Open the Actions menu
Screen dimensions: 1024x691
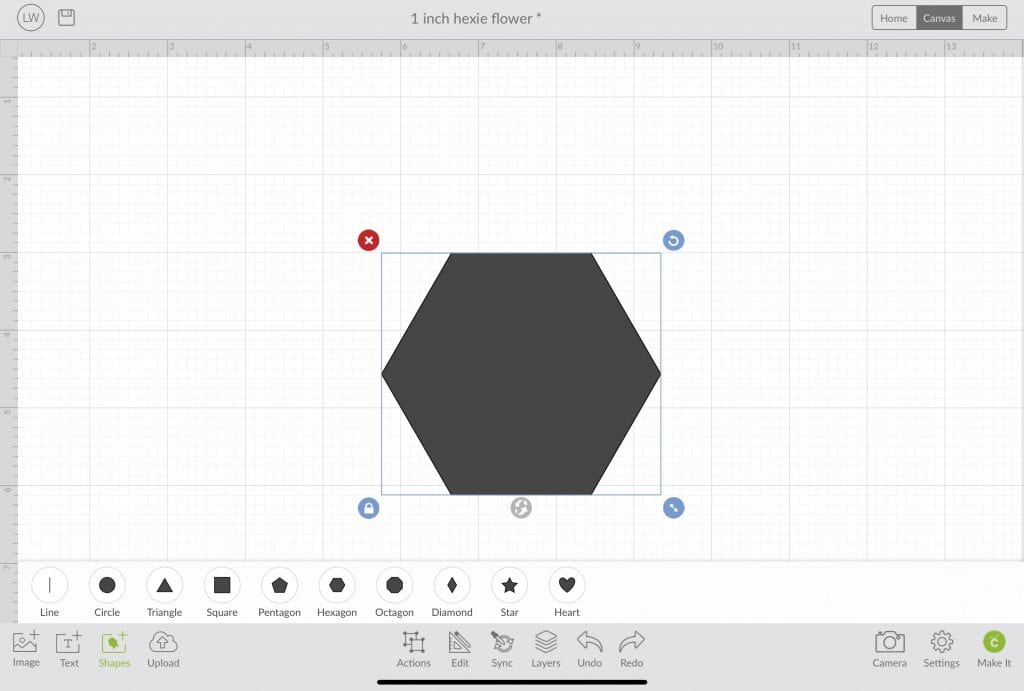pyautogui.click(x=413, y=649)
